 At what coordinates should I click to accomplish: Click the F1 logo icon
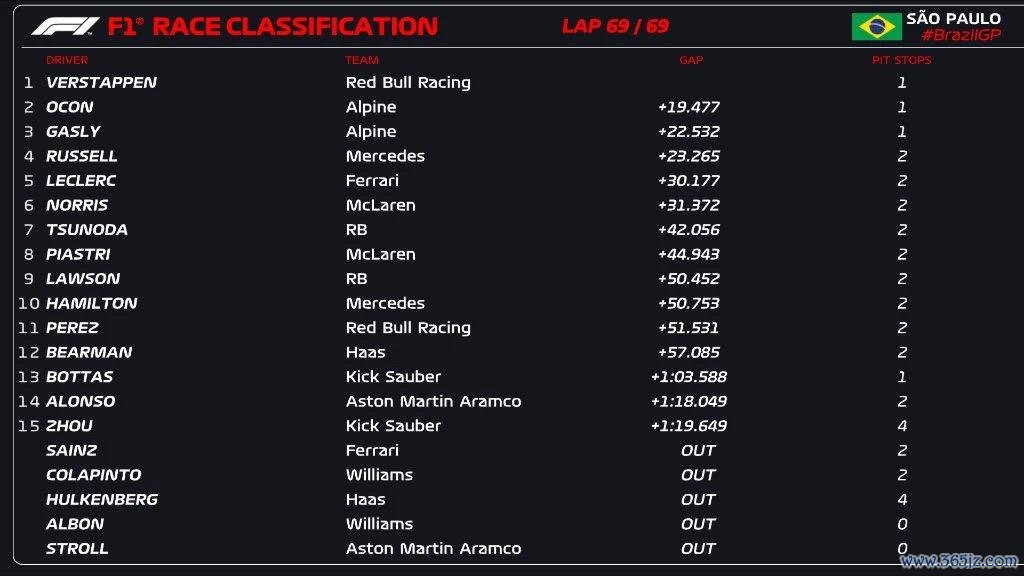point(65,26)
